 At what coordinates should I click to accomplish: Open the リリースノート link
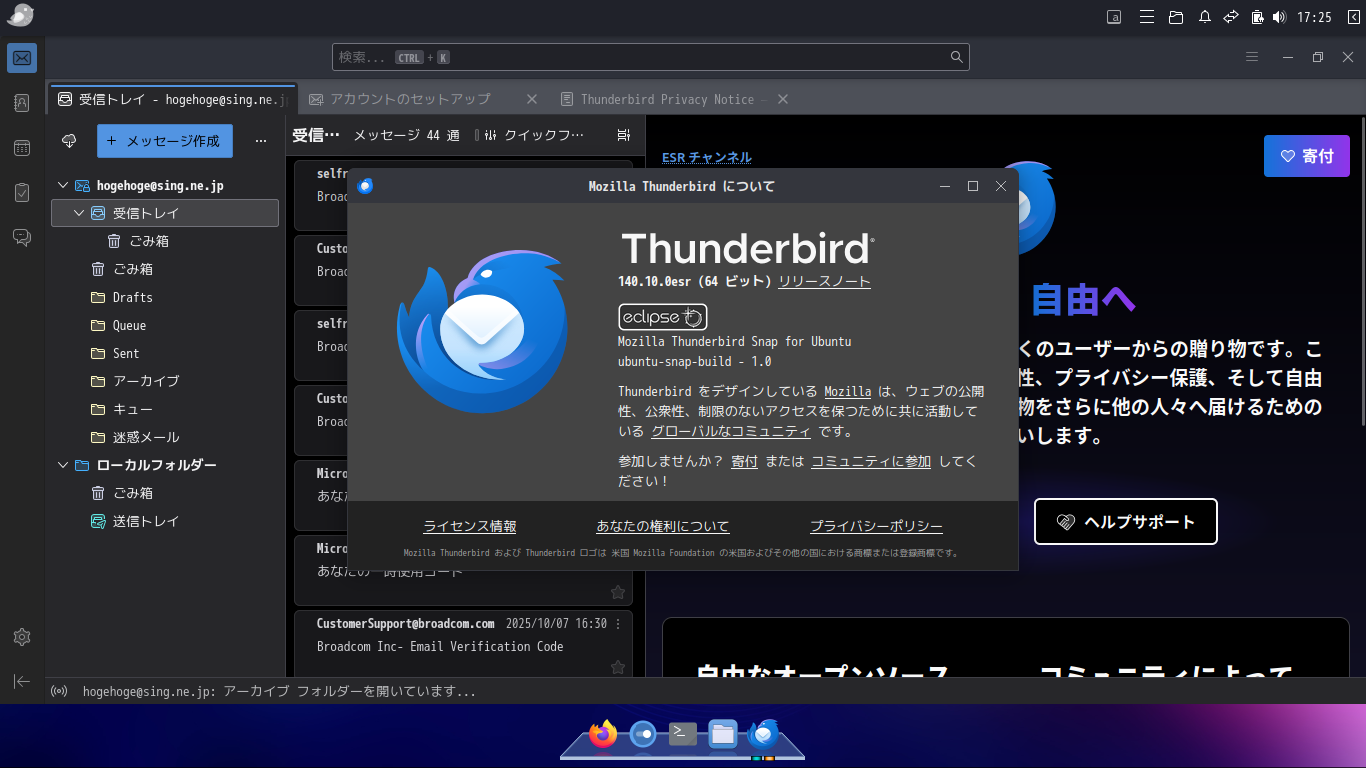(824, 282)
